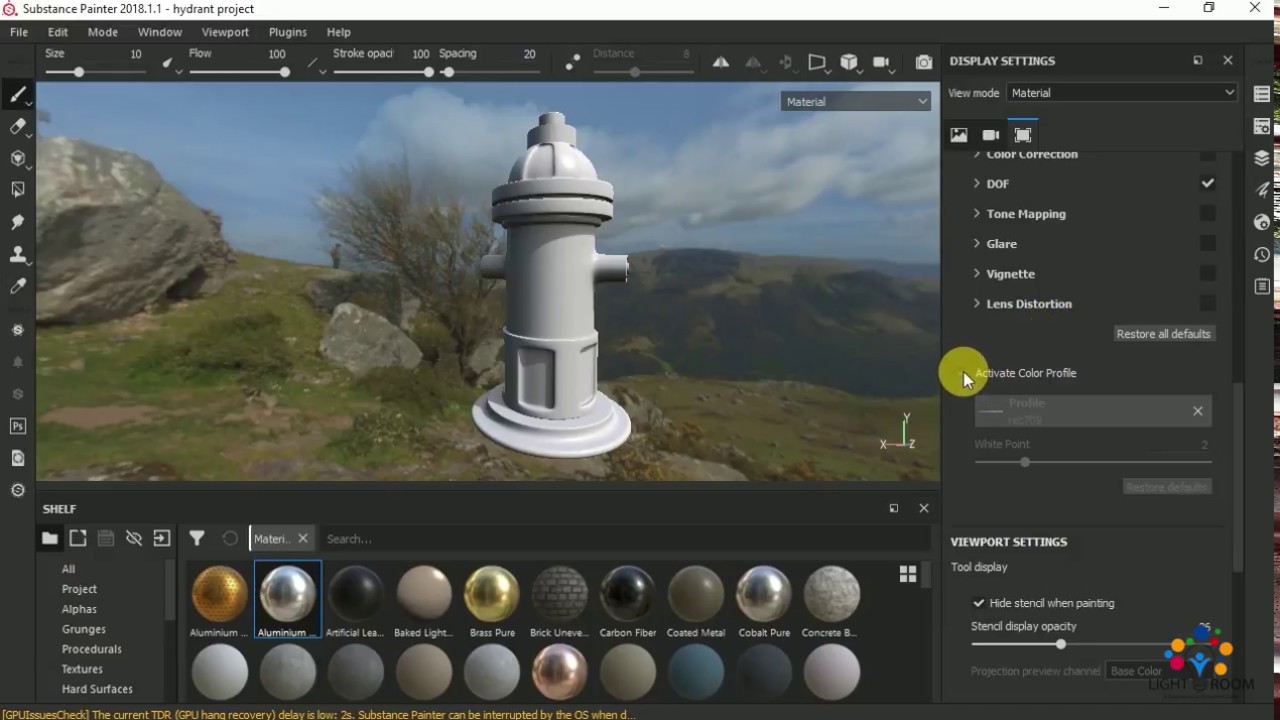Open the shelf folder icon
Image resolution: width=1280 pixels, height=720 pixels.
(49, 539)
